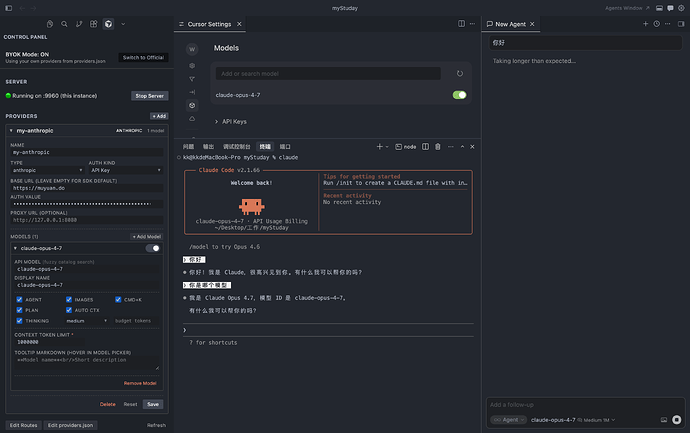Refresh the models list in settings
Screen dimensions: 690x433
(459, 73)
